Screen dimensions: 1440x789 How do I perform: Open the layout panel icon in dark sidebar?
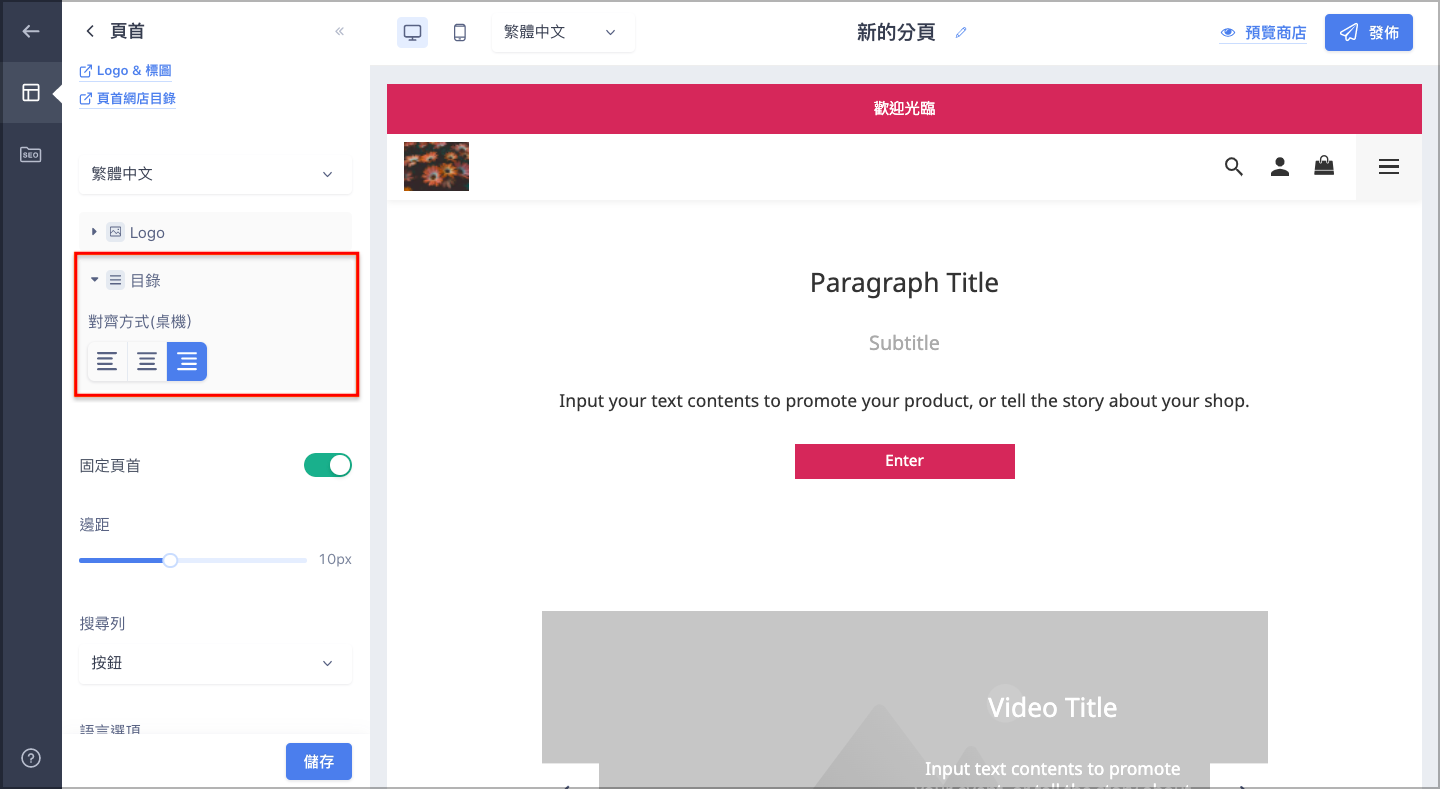coord(31,93)
